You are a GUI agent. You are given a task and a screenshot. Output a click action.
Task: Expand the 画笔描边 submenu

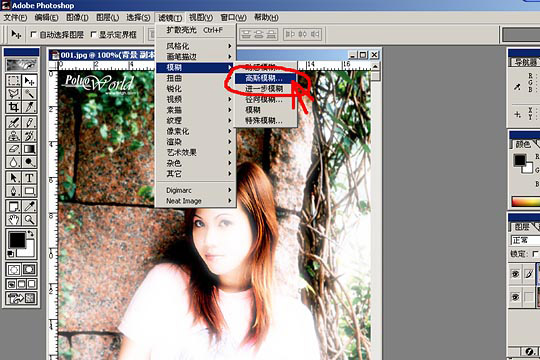[x=196, y=56]
